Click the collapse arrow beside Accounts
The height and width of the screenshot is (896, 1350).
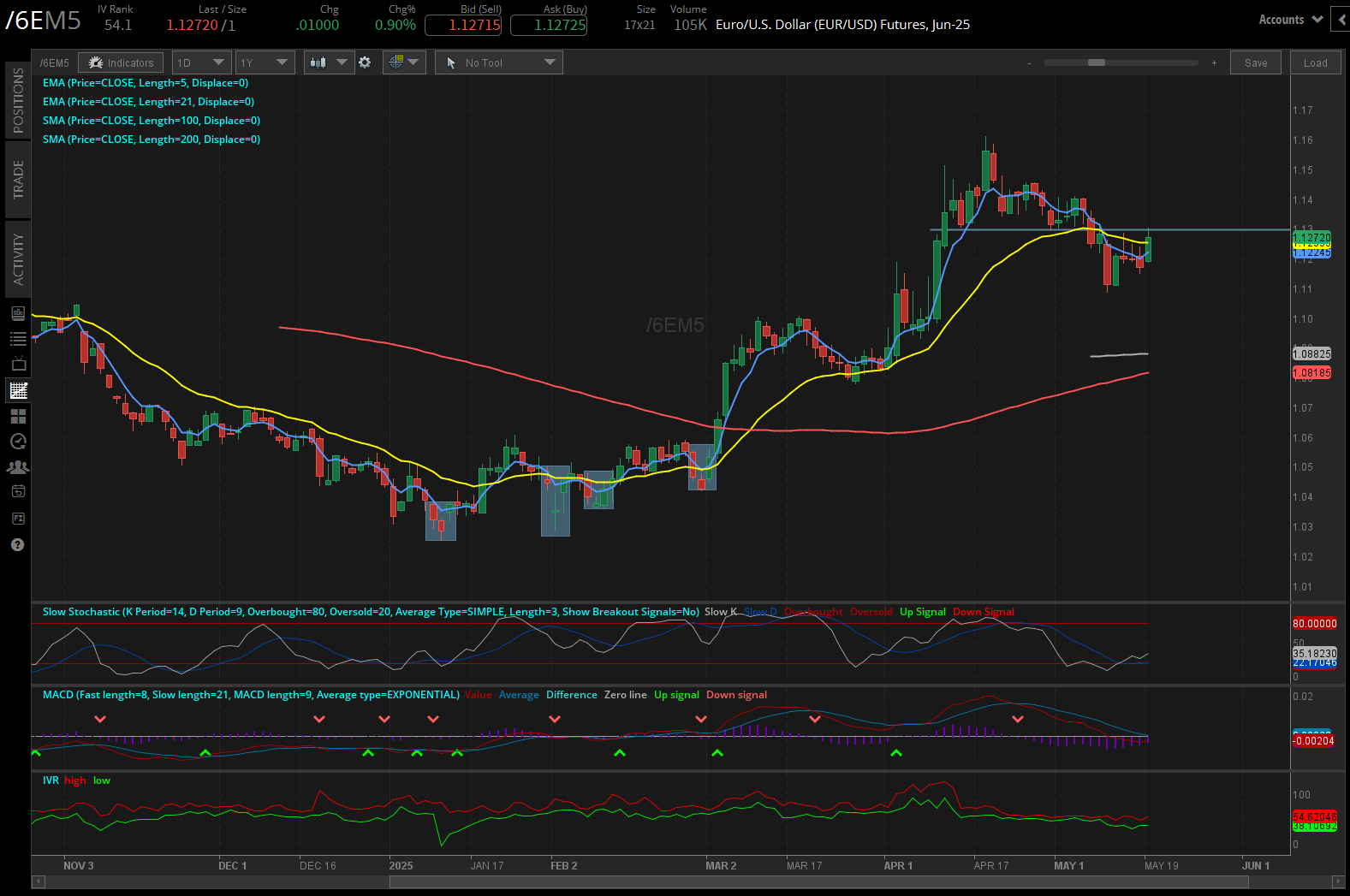point(1341,20)
